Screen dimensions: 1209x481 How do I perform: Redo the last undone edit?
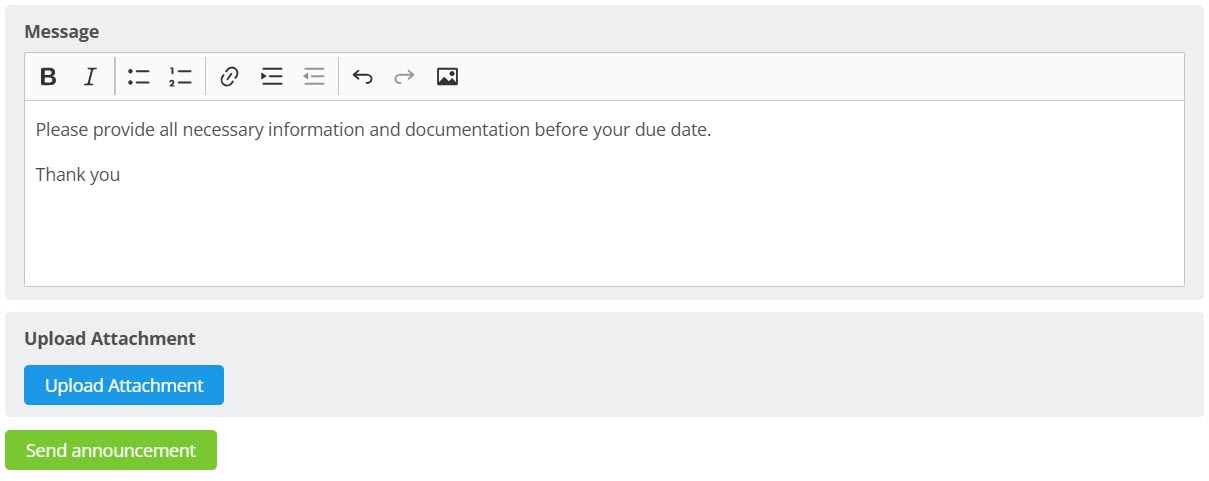point(404,77)
